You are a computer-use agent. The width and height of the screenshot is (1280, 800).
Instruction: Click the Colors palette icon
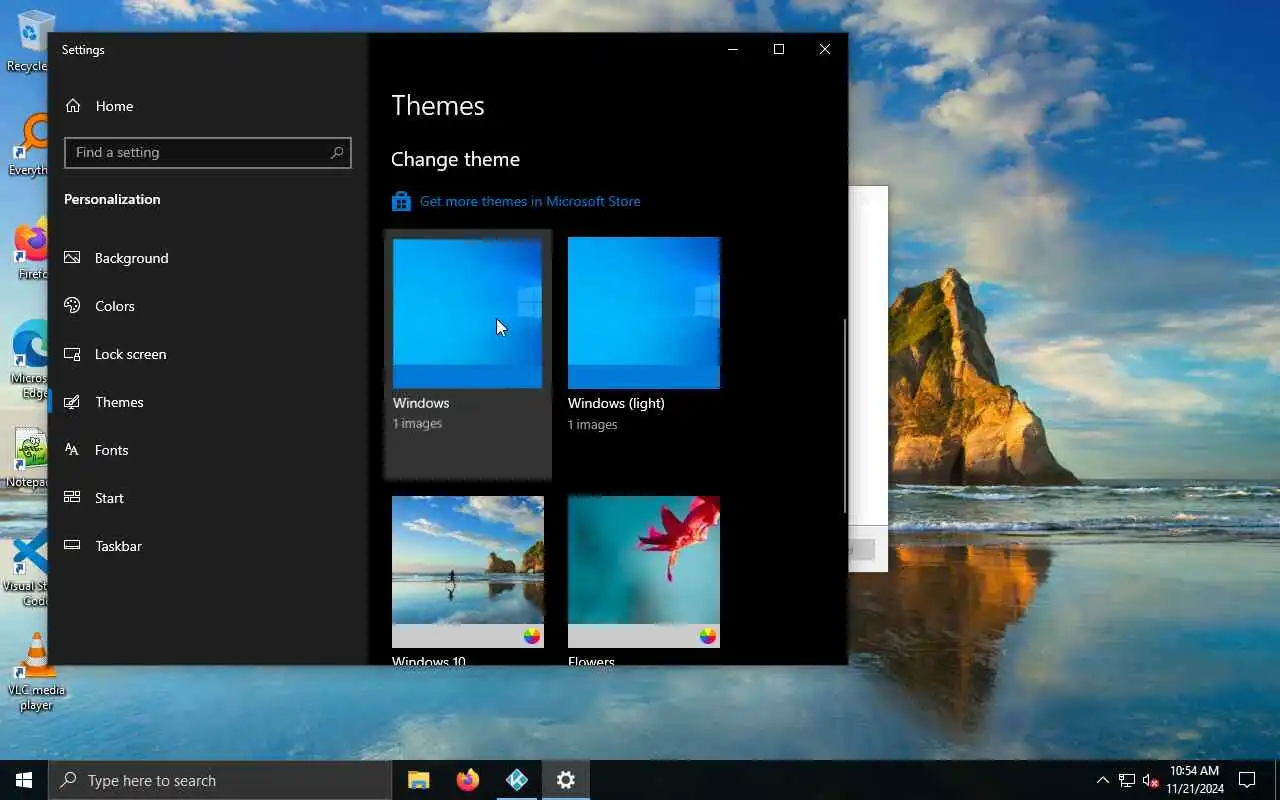(x=72, y=306)
